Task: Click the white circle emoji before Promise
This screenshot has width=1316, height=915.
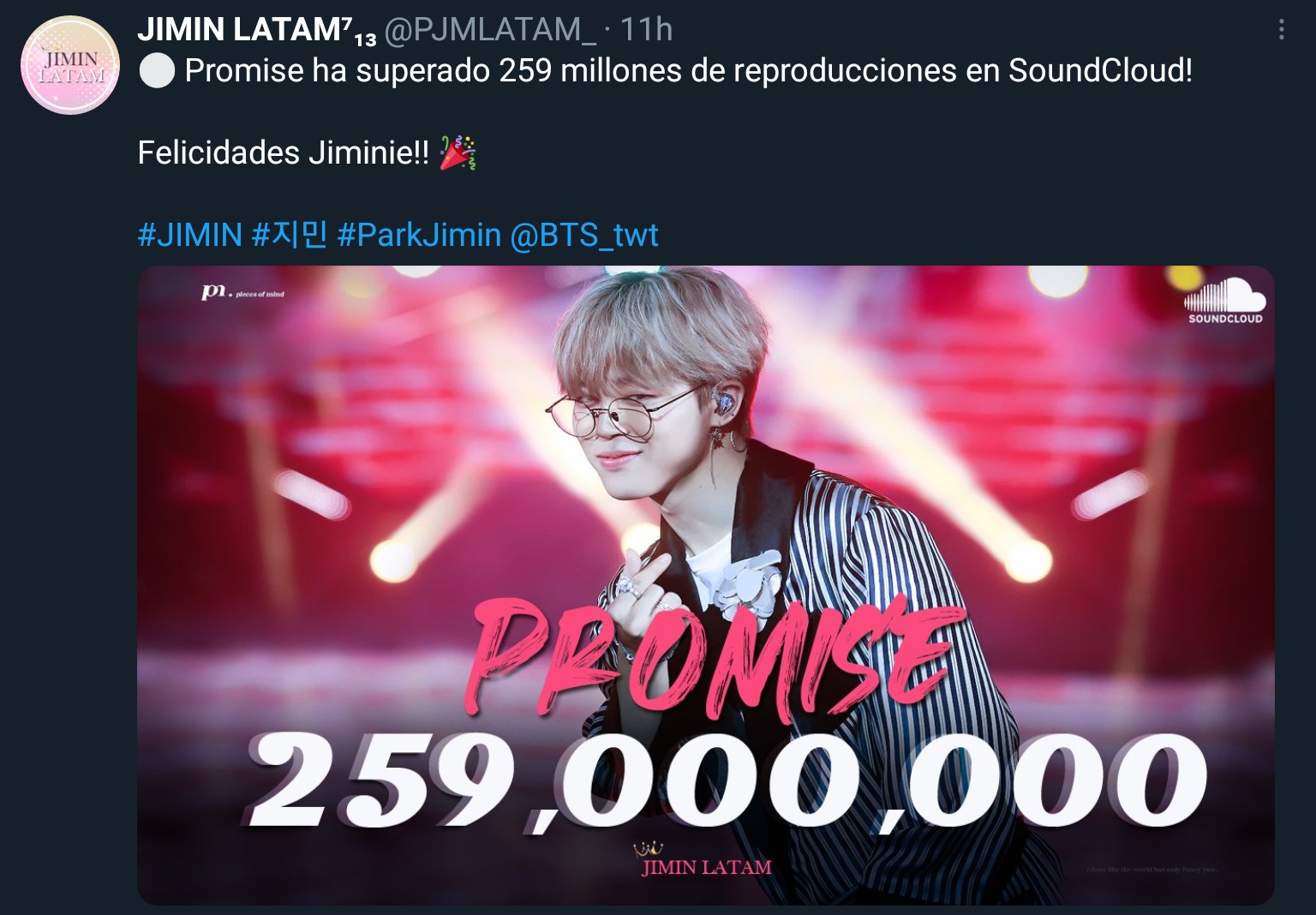Action: pos(157,70)
